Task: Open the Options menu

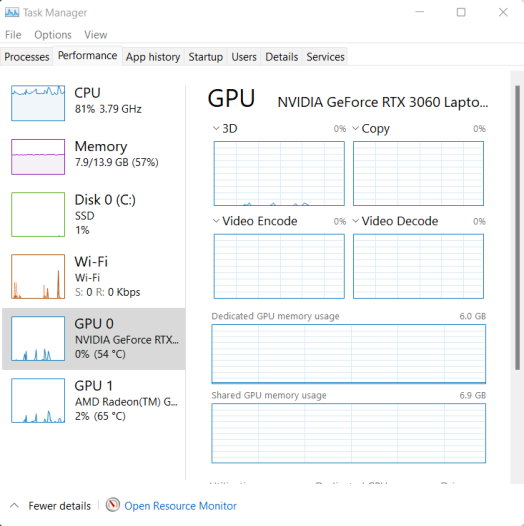Action: click(53, 35)
